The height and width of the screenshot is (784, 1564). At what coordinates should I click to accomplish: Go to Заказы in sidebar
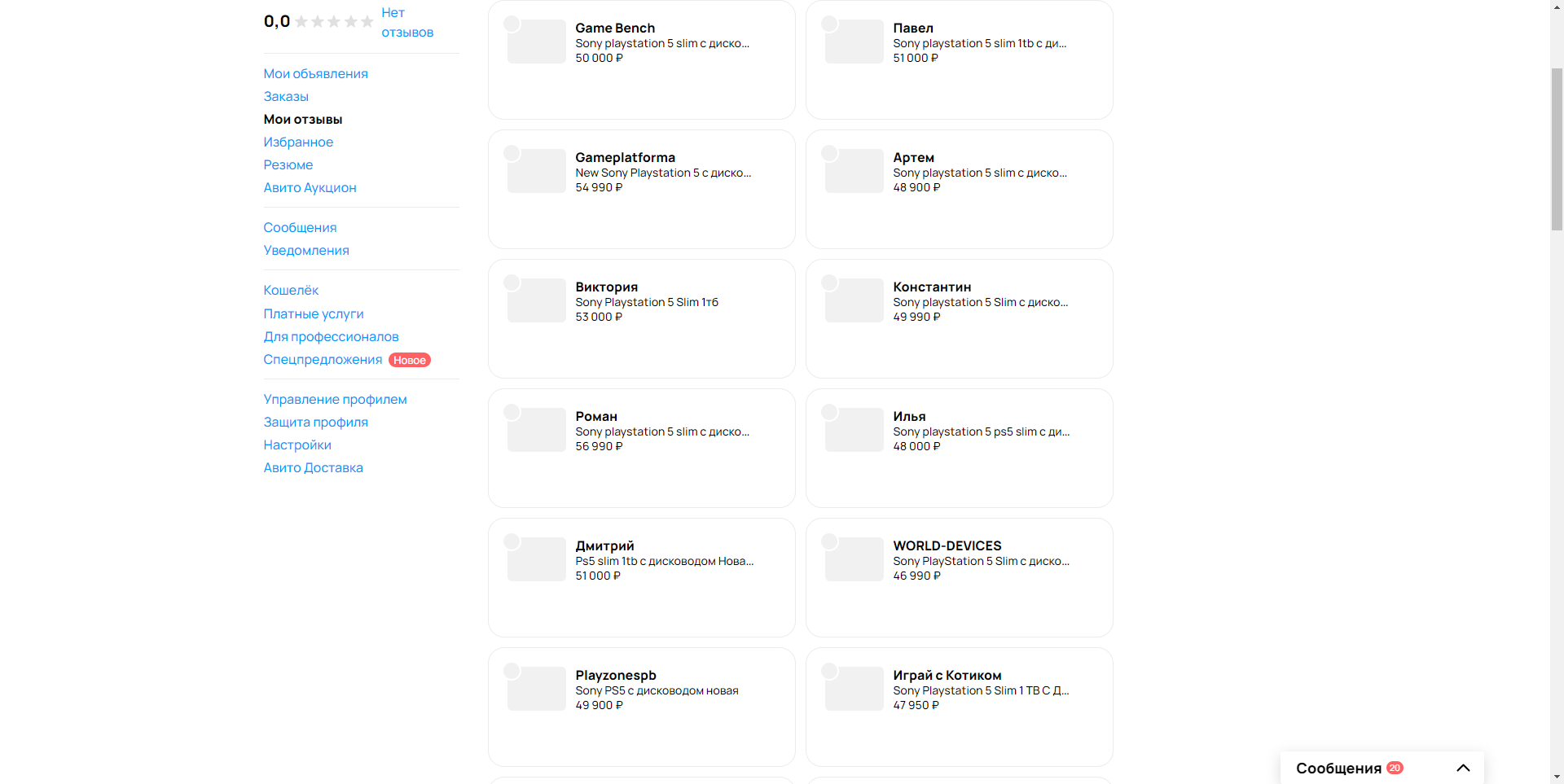[286, 96]
